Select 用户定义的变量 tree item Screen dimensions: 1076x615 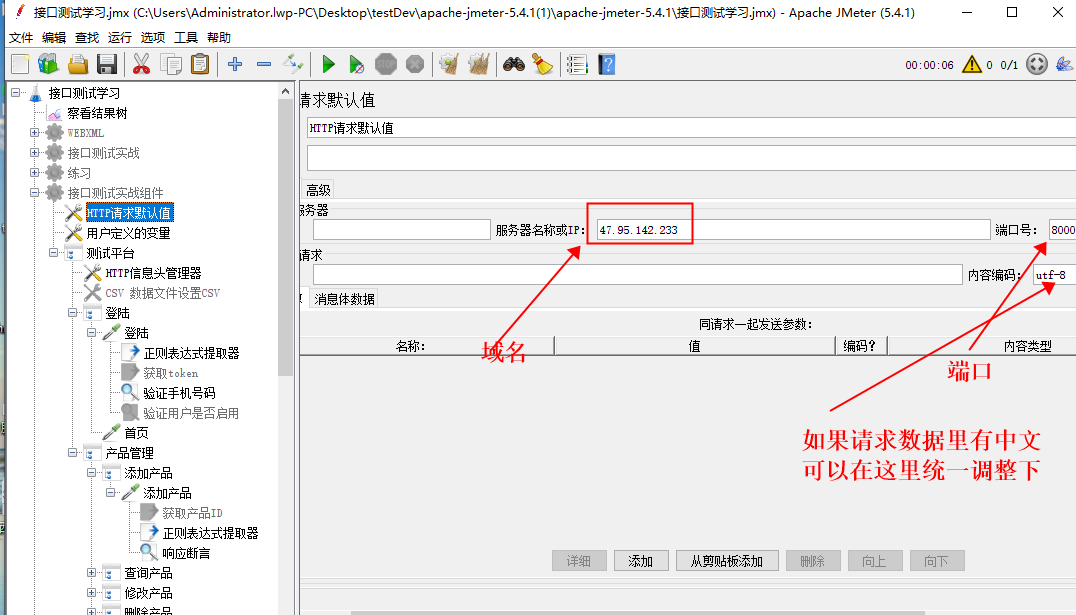point(128,233)
